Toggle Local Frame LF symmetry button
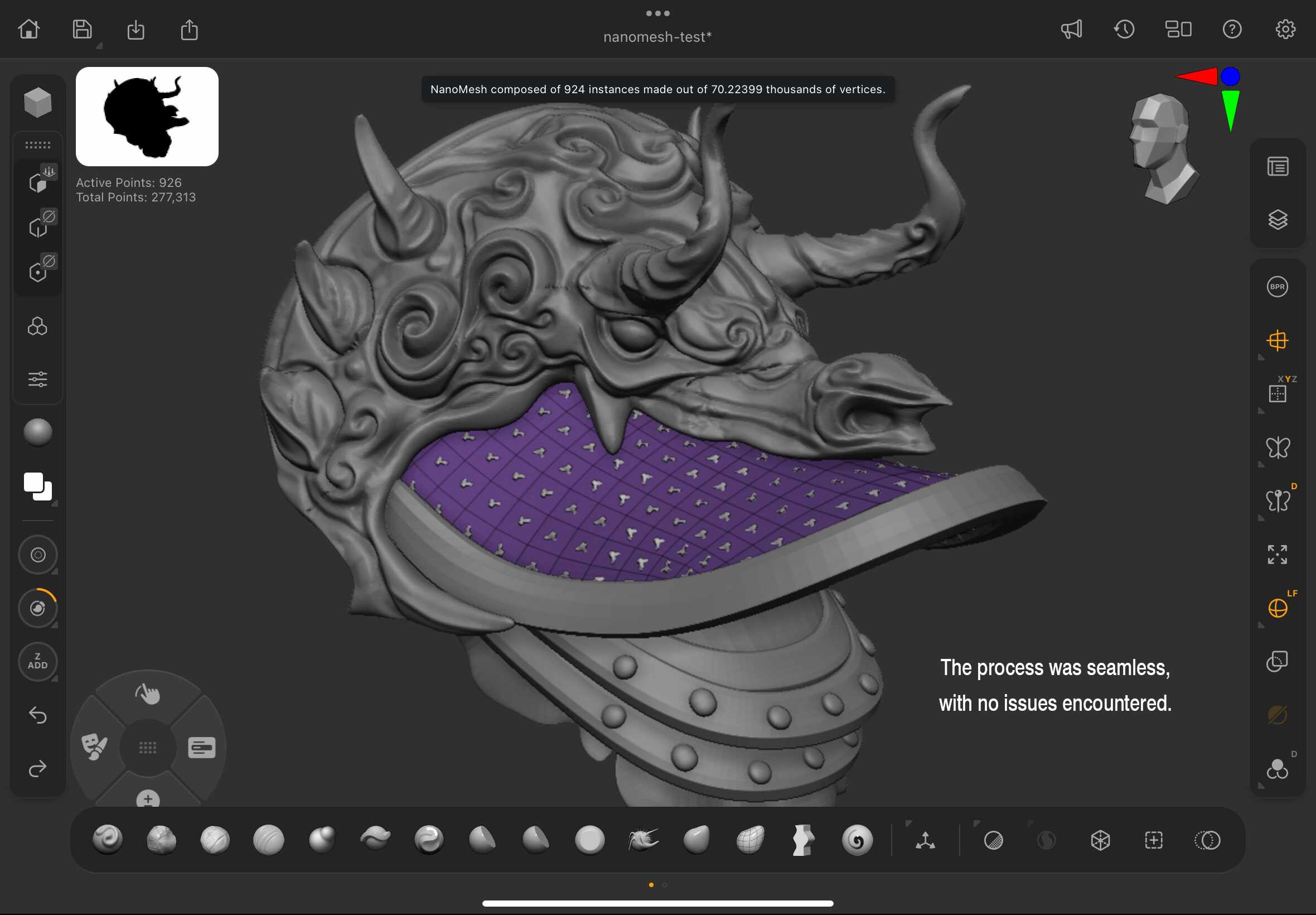Image resolution: width=1316 pixels, height=915 pixels. tap(1277, 608)
